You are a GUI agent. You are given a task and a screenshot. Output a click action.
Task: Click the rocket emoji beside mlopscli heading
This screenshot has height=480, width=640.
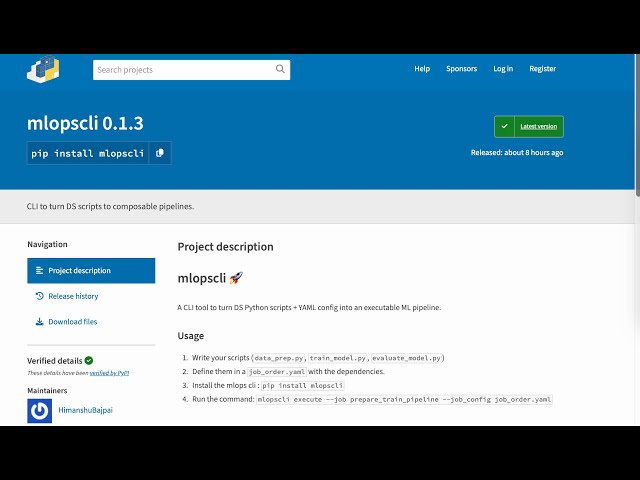(236, 278)
